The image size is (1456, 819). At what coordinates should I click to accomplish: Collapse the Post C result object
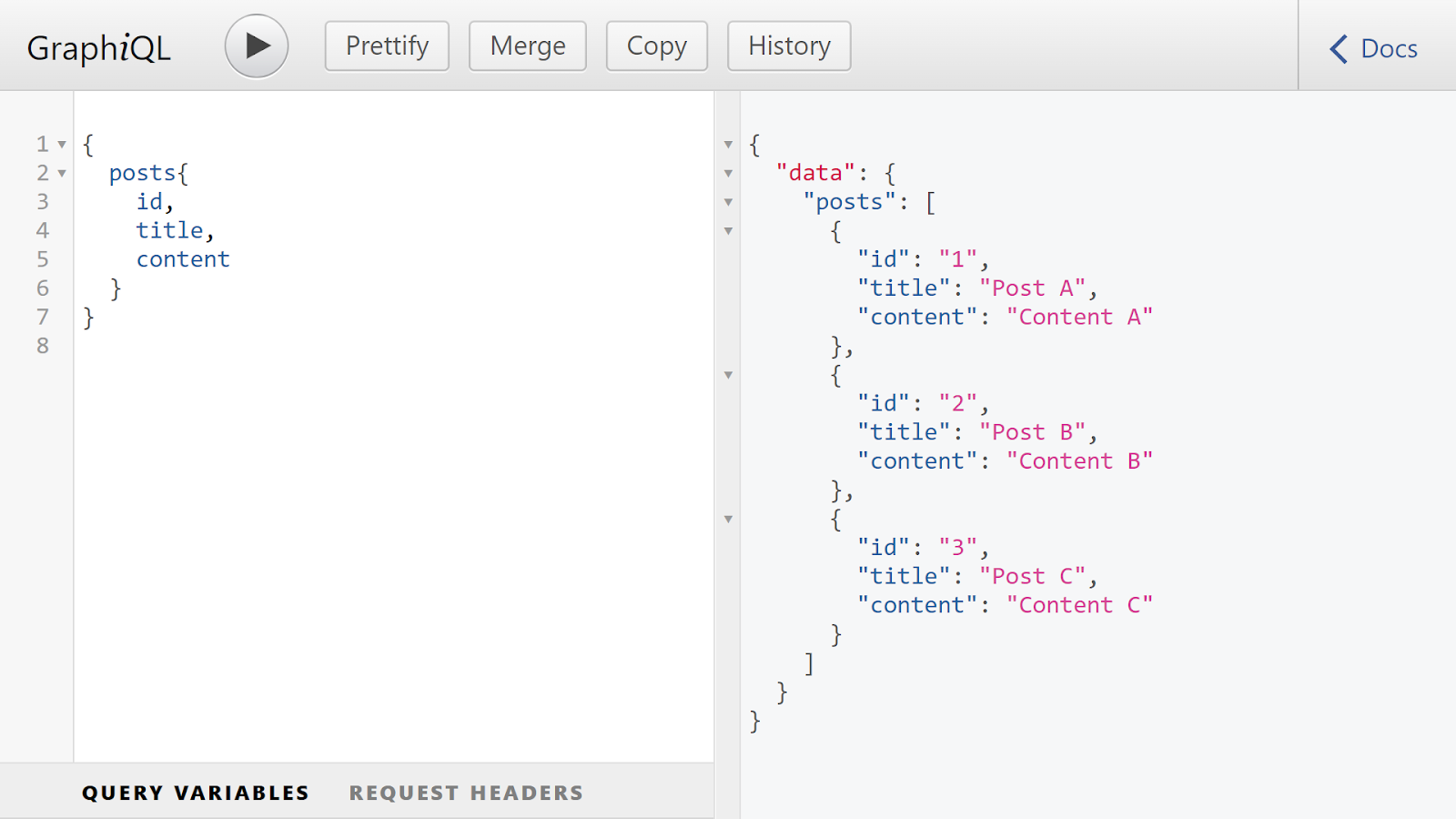(x=728, y=518)
